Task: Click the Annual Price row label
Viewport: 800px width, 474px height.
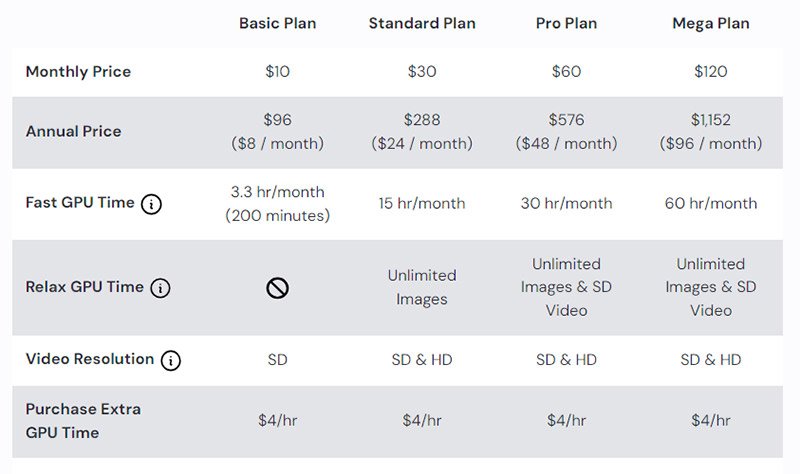Action: [x=73, y=132]
